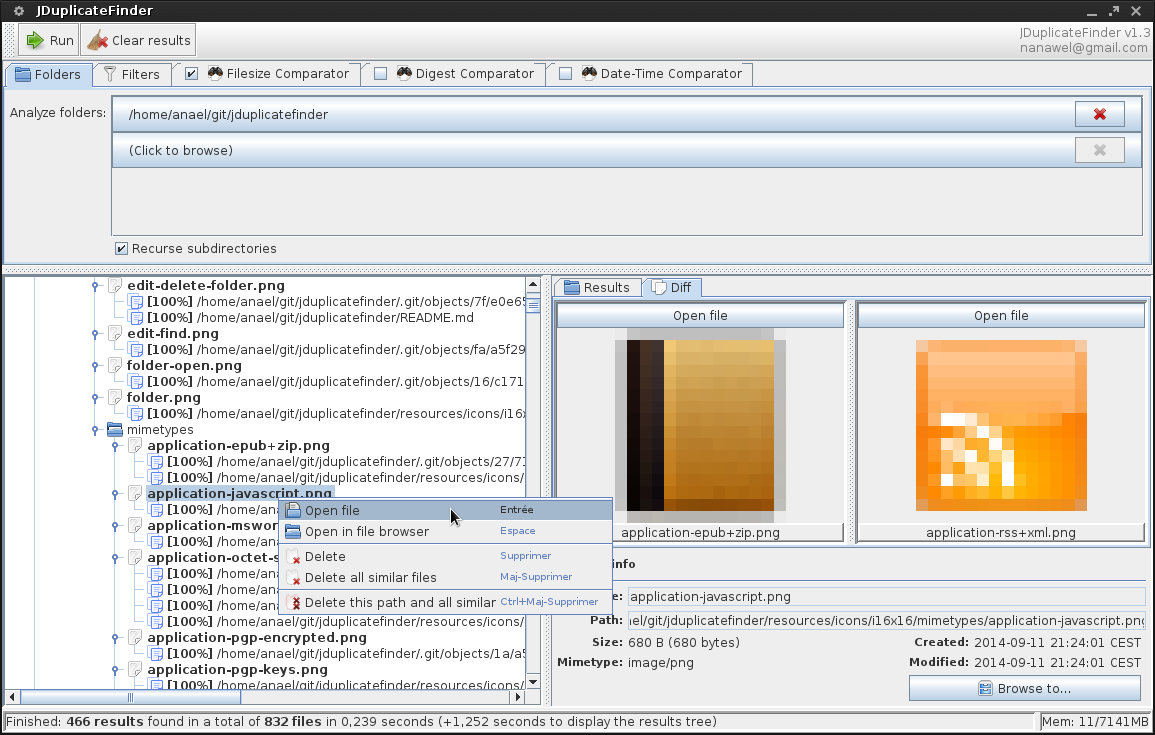Click the file icon beside README.md result
This screenshot has height=735, width=1155.
tap(135, 317)
